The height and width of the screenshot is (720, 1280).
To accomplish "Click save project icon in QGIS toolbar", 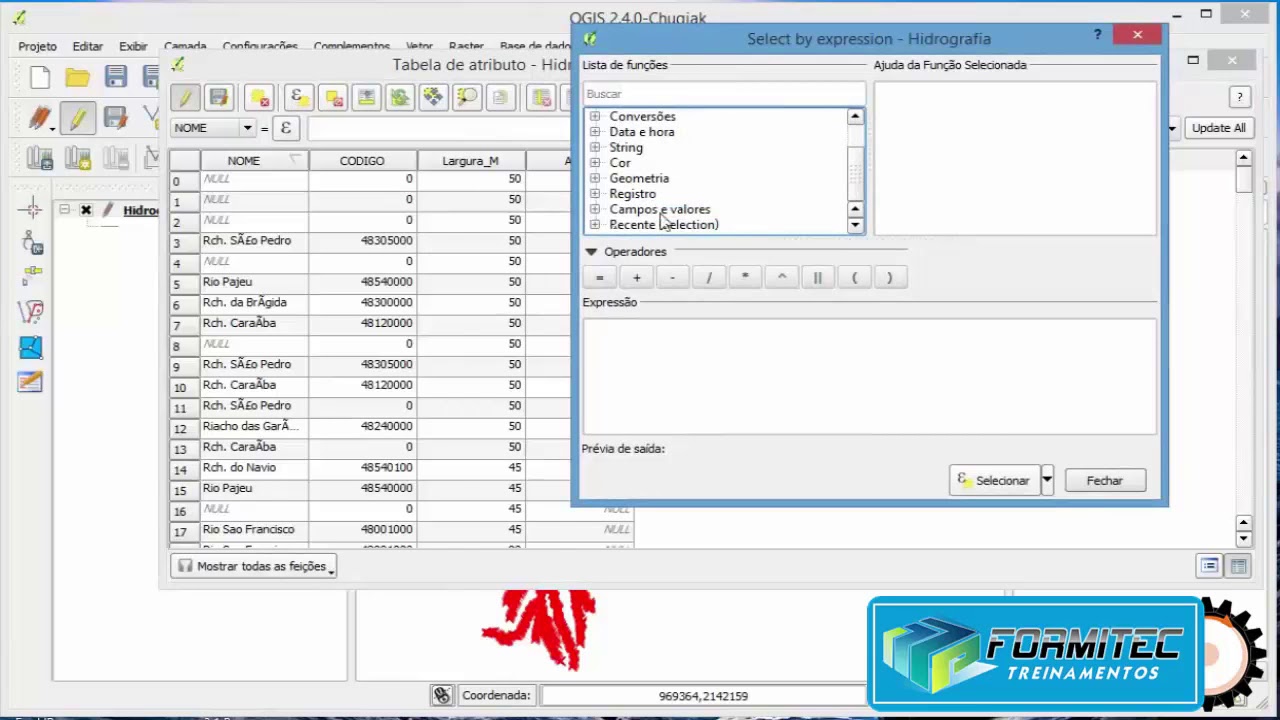I will tap(116, 77).
